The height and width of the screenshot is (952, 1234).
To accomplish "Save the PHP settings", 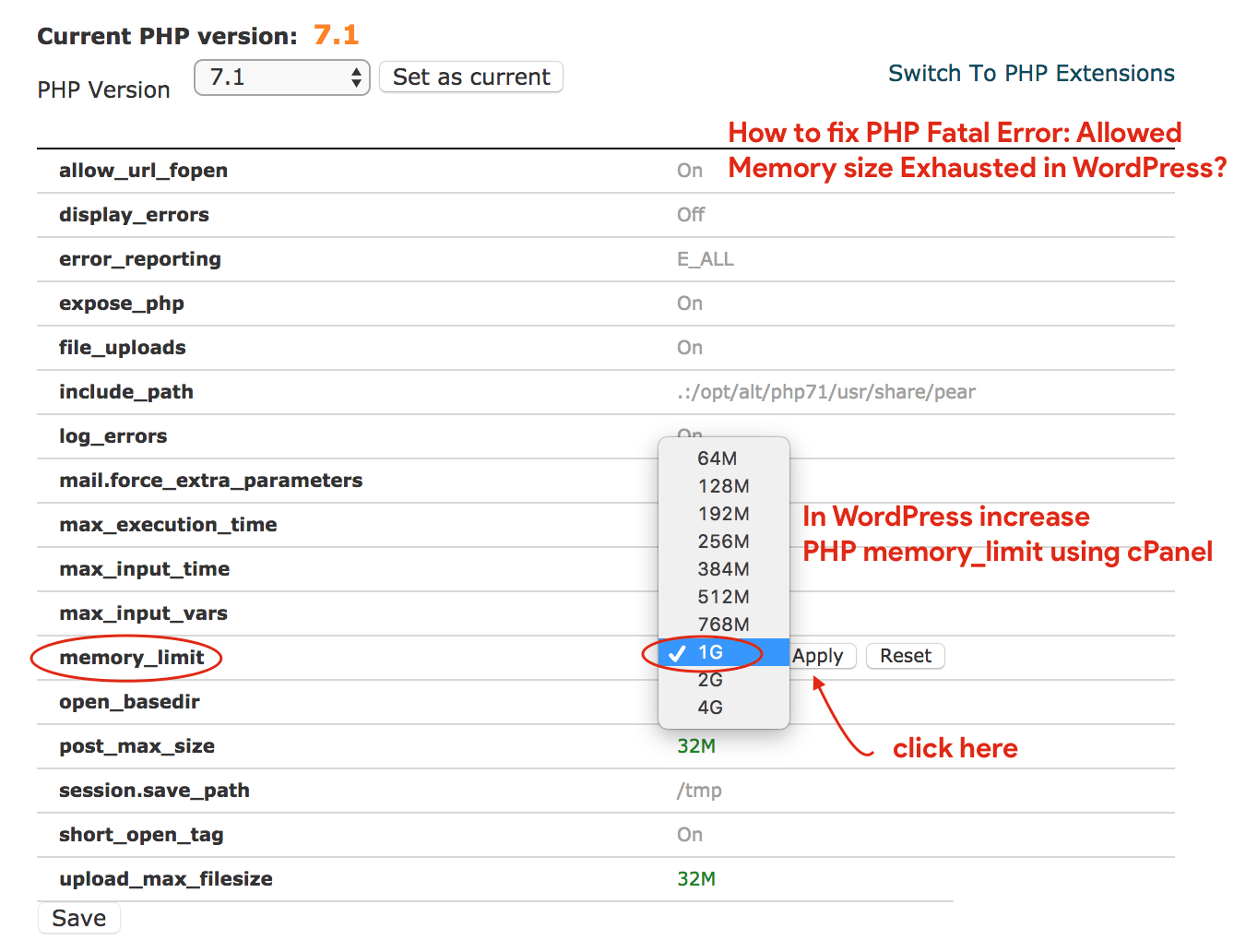I will point(79,919).
